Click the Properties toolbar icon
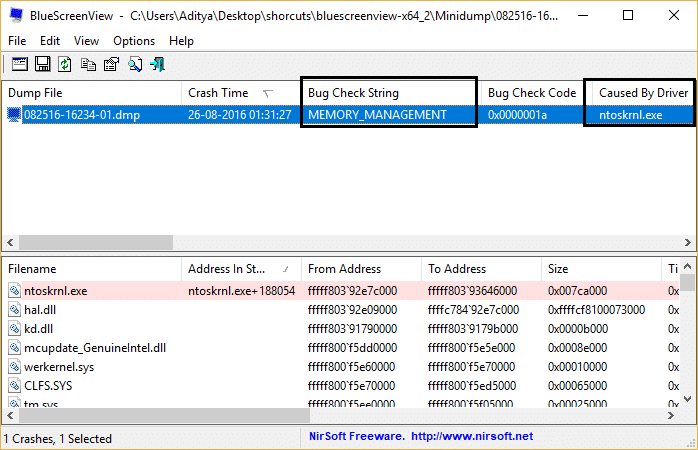 click(x=111, y=64)
